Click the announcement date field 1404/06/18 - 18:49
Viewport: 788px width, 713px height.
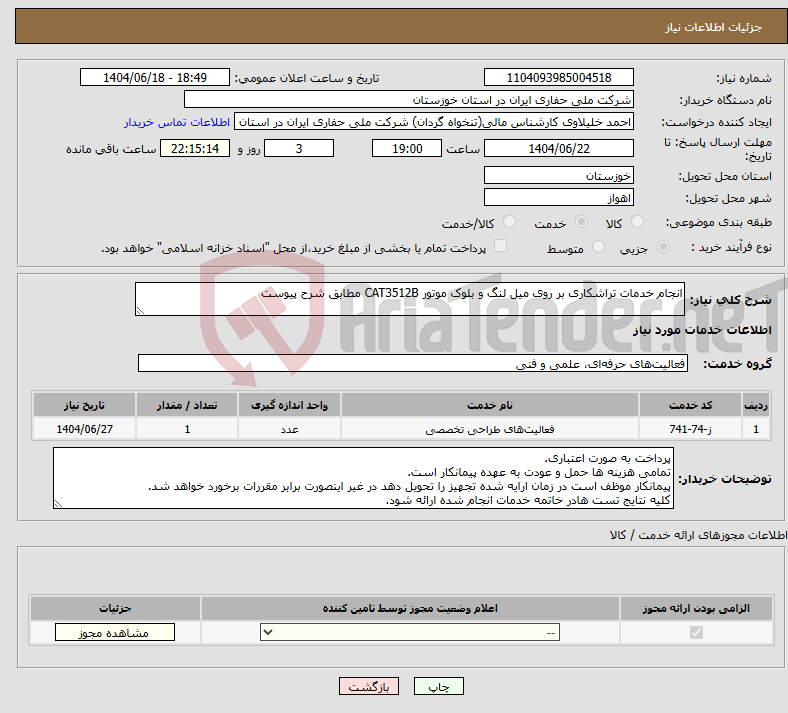(x=155, y=77)
